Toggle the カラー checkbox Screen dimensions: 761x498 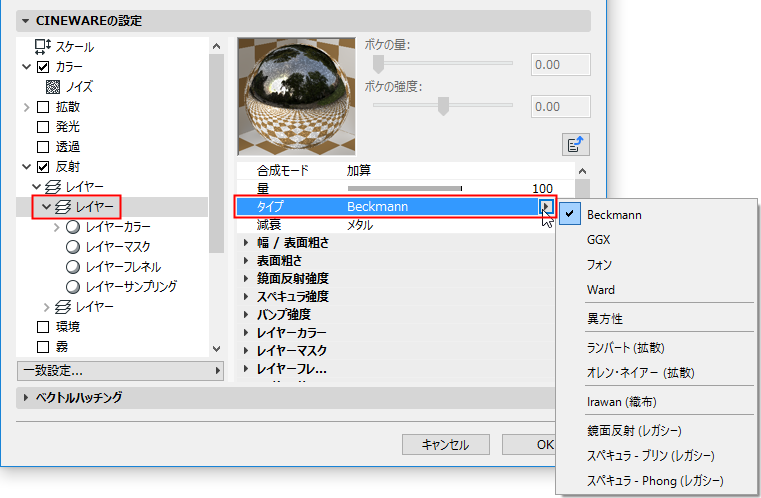coord(43,67)
